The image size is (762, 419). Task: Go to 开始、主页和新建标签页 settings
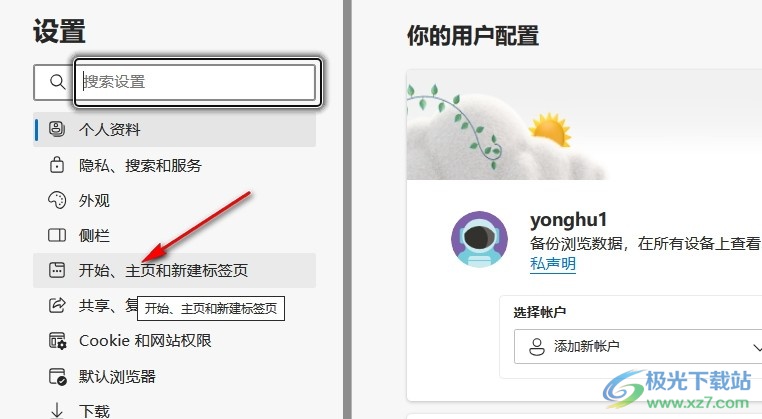(x=174, y=270)
